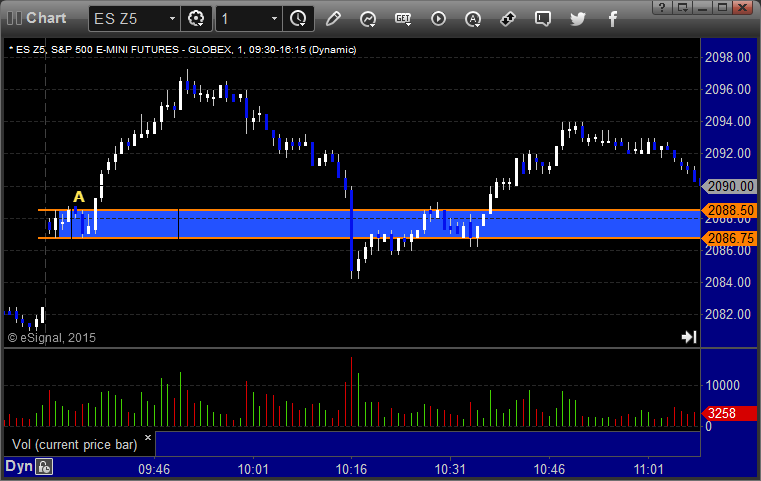Click the 10000 volume axis label
761x481 pixels.
point(723,385)
